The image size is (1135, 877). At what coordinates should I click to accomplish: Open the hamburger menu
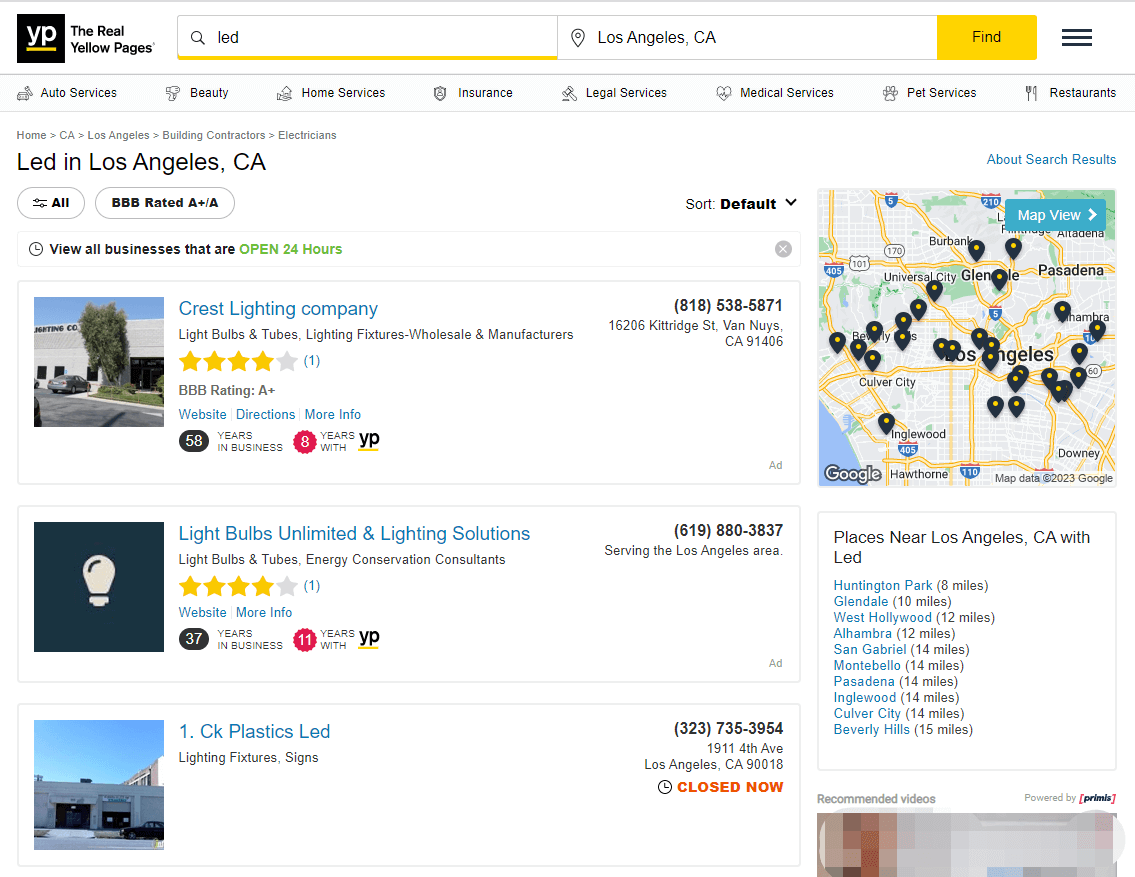pyautogui.click(x=1076, y=38)
